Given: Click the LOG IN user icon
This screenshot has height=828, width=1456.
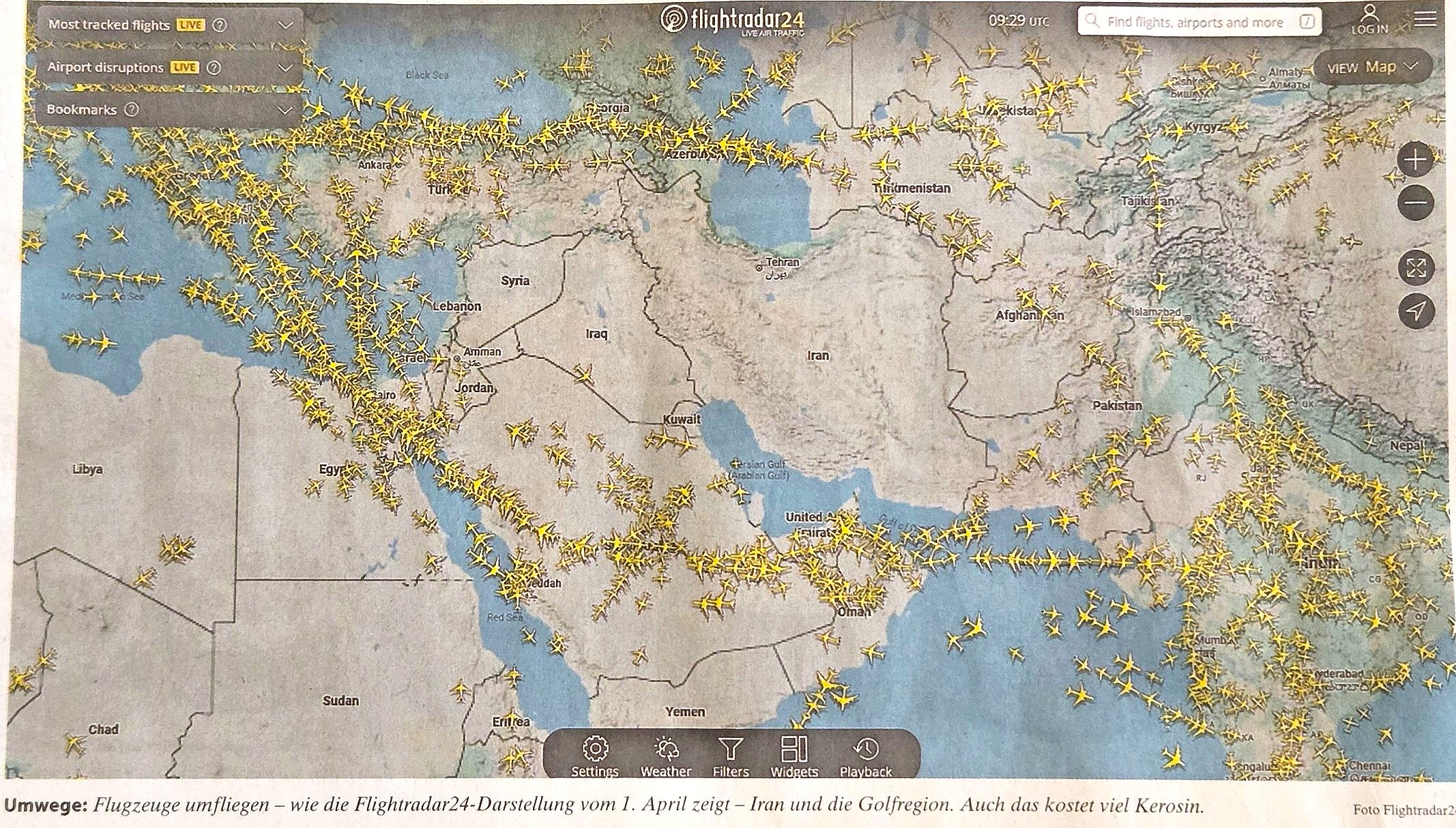Looking at the screenshot, I should (x=1369, y=18).
